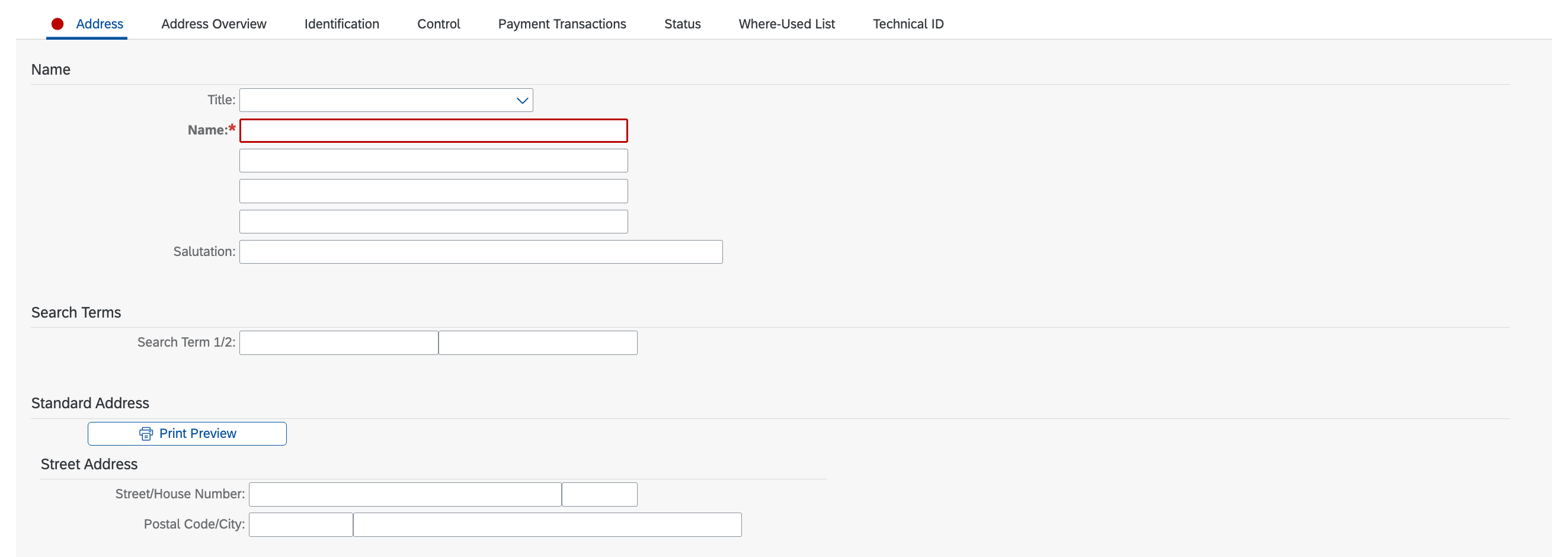Click the 'Salutation:' label
This screenshot has width=1568, height=557.
204,251
